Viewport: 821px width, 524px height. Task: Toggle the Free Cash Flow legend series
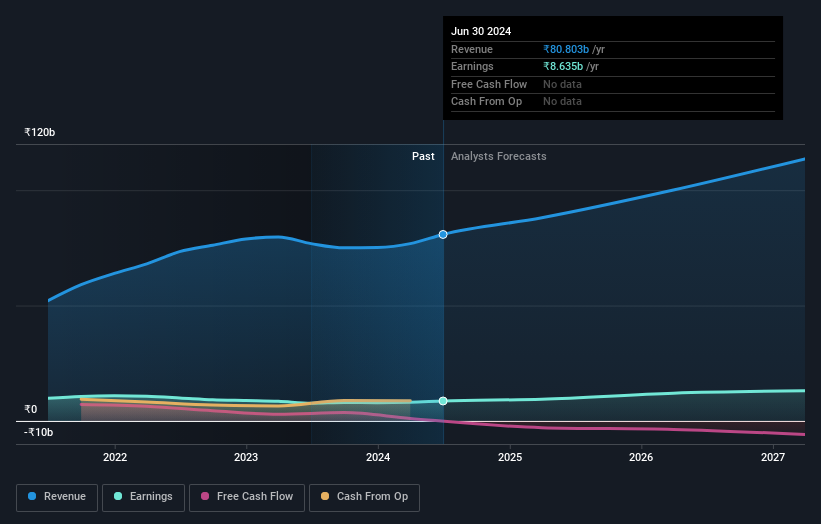[247, 497]
